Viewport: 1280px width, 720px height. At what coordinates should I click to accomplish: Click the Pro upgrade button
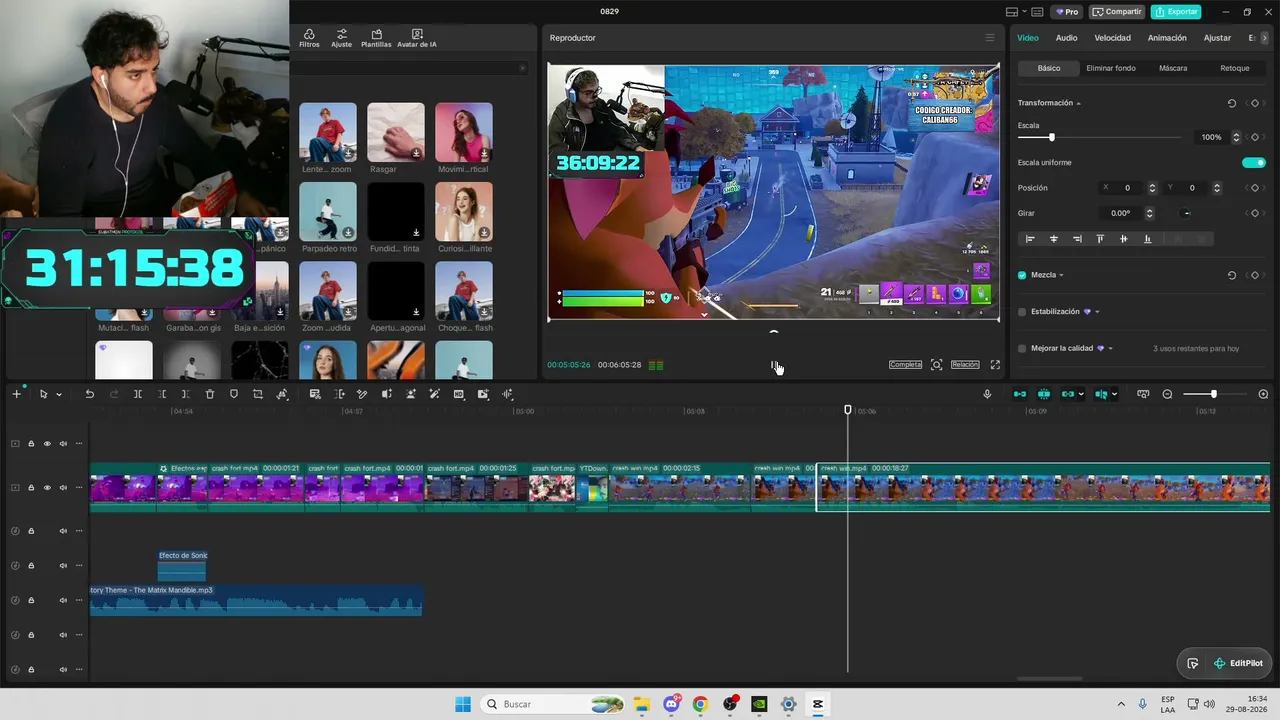(x=1068, y=12)
